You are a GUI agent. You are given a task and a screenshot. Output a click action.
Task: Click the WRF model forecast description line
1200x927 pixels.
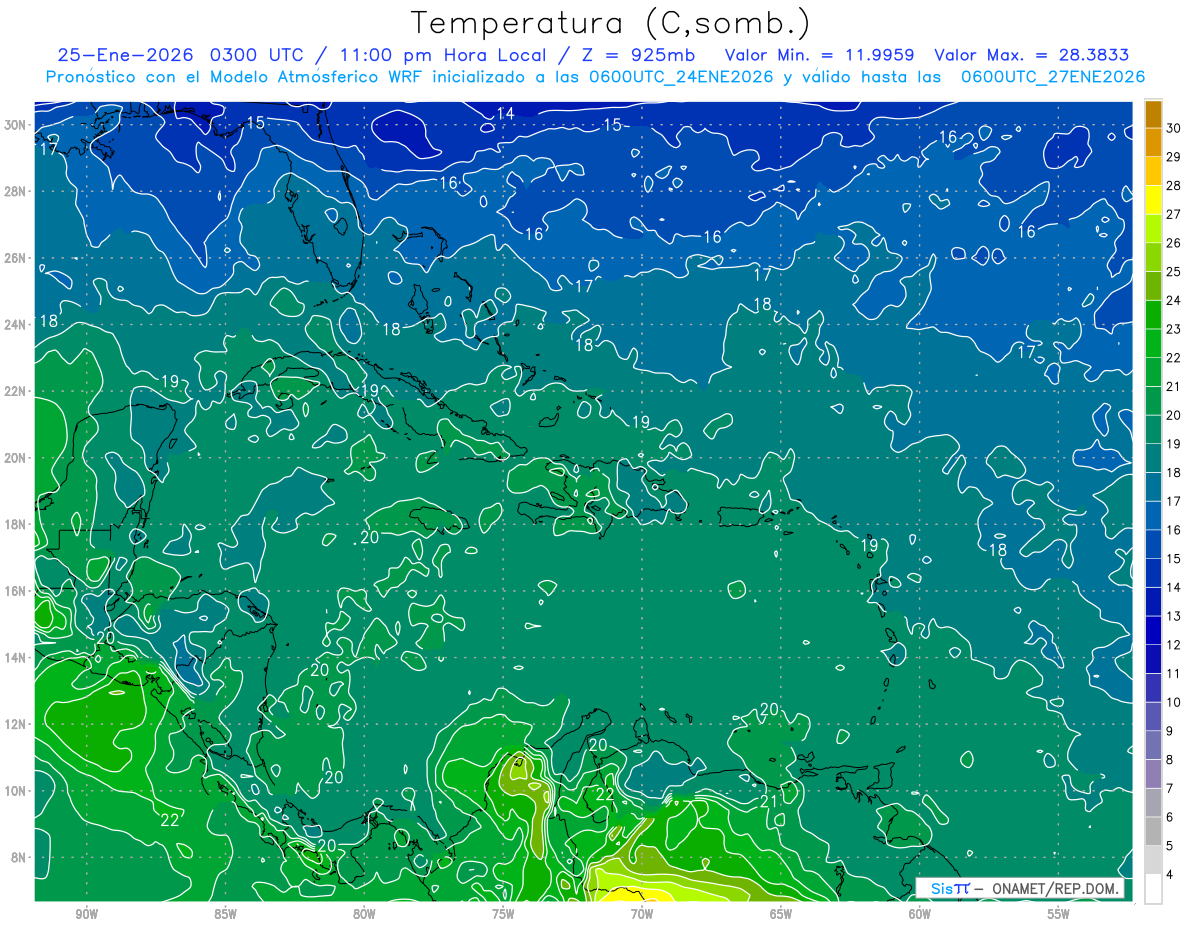[x=595, y=77]
